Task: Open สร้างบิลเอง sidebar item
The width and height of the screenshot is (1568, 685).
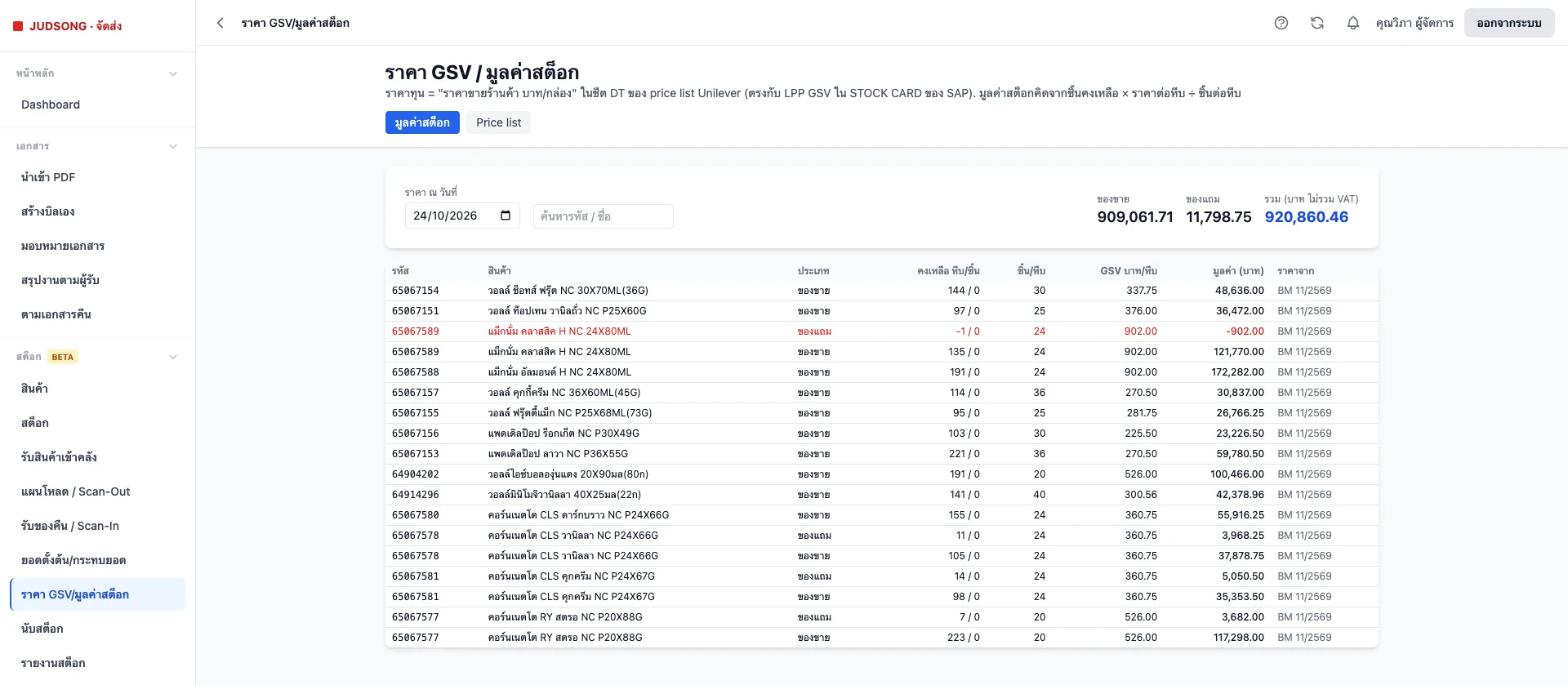Action: 97,211
